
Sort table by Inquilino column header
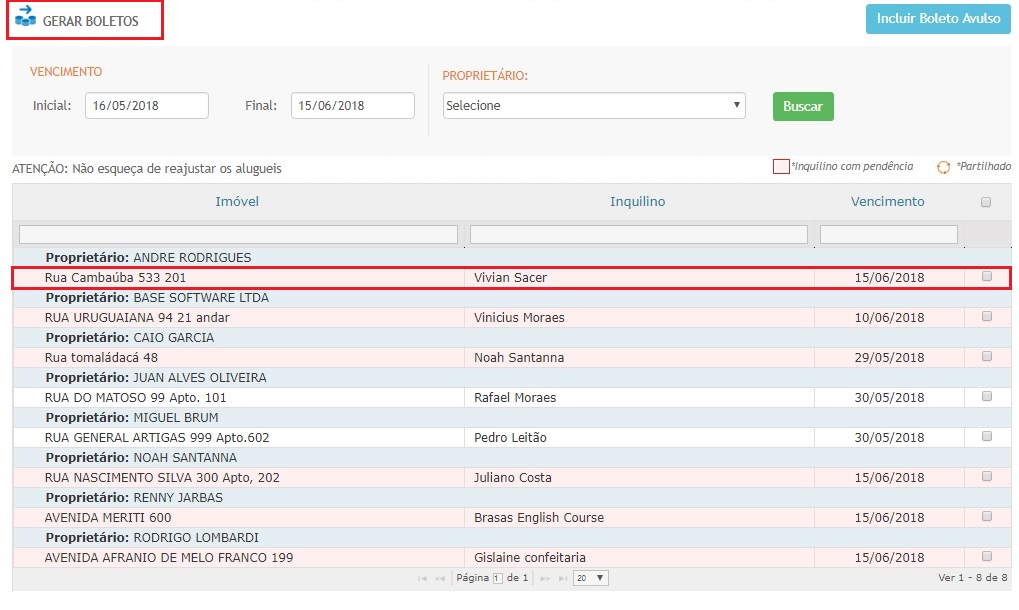637,202
